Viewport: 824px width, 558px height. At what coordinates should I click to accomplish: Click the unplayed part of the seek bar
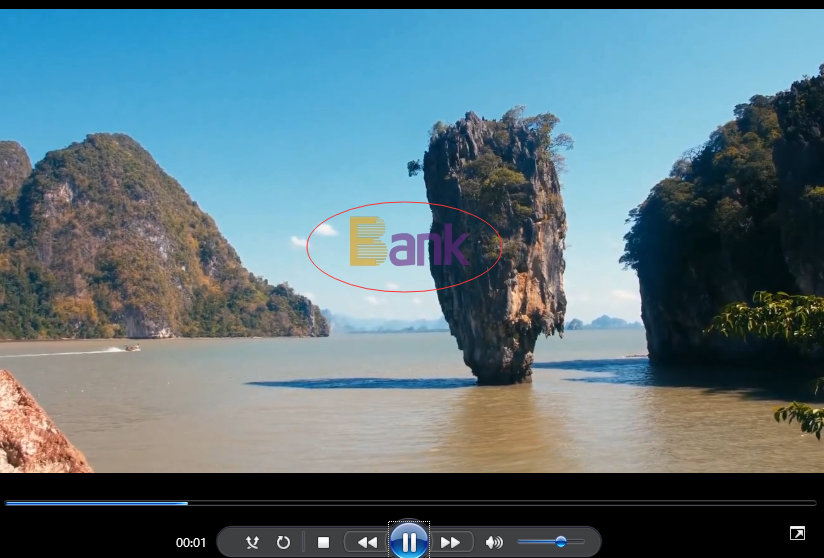tap(500, 503)
